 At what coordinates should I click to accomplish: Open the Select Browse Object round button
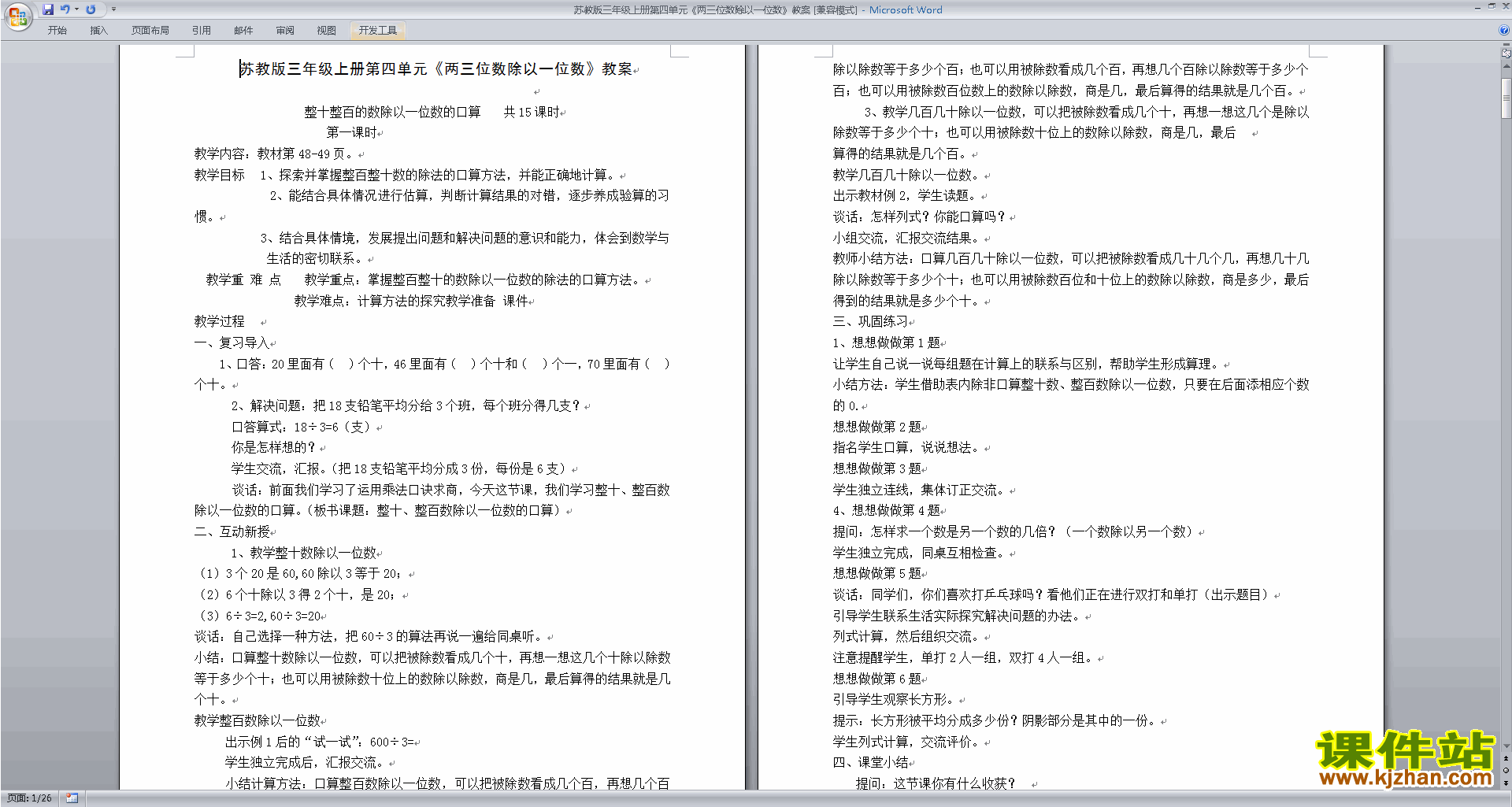click(x=1506, y=771)
